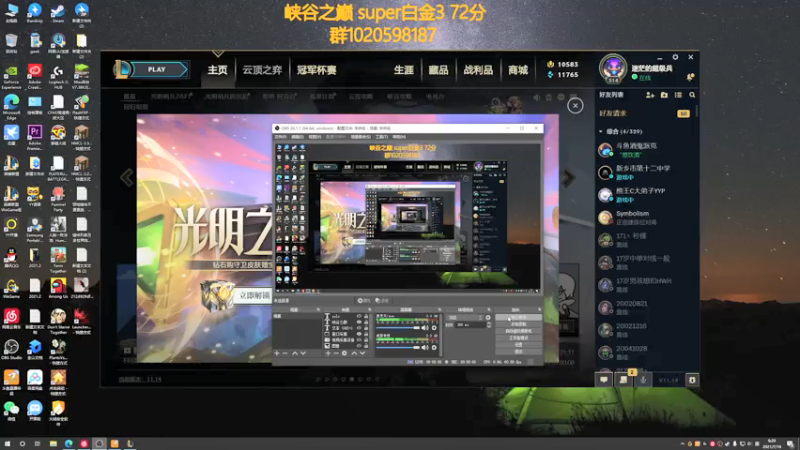Select friend 新乡市第十二中学
Viewport: 800px width, 450px height.
[x=646, y=172]
